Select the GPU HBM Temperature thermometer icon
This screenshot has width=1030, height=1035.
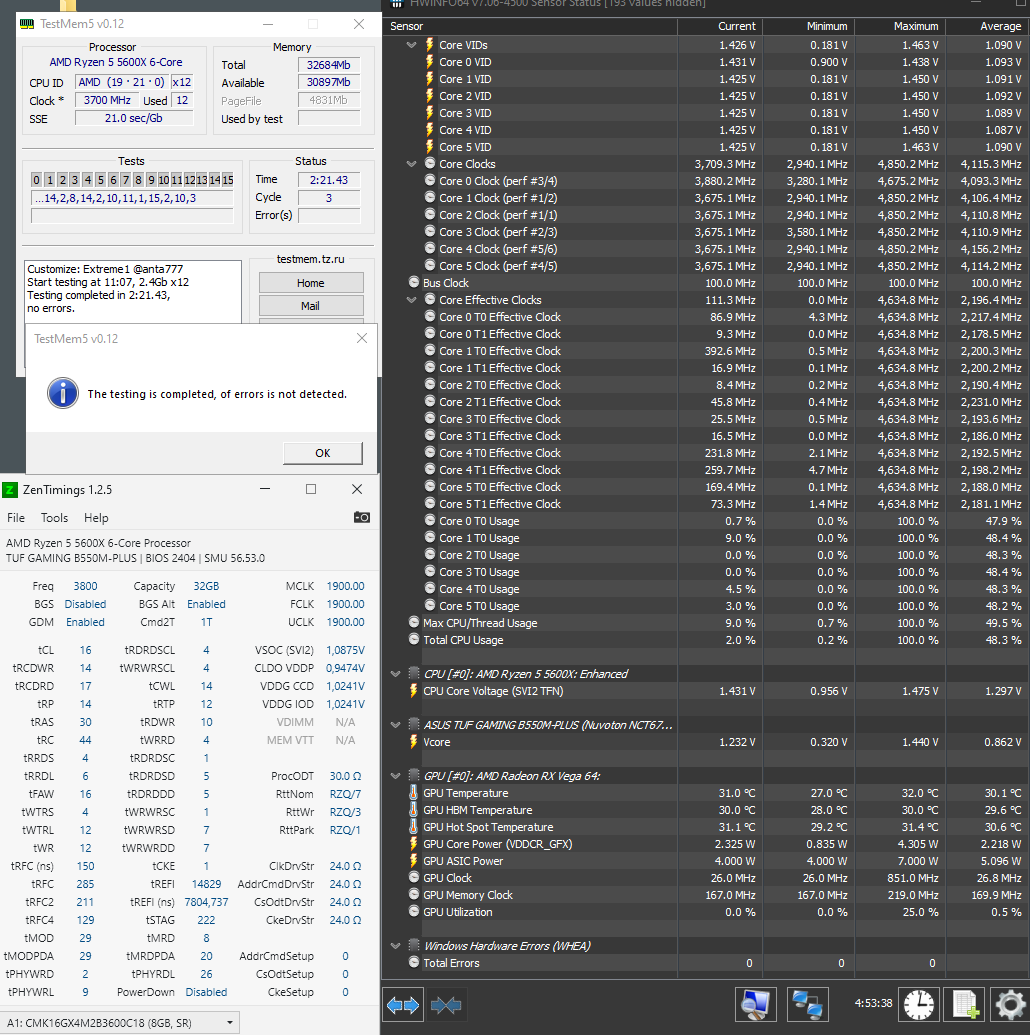click(413, 810)
